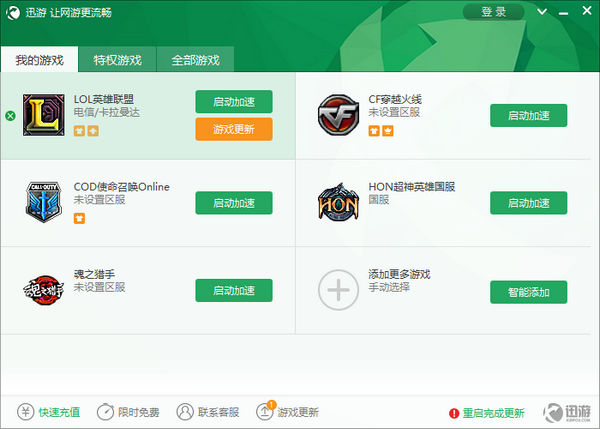The image size is (600, 429).
Task: Open 限时免费 link in bottom bar
Action: [x=139, y=412]
